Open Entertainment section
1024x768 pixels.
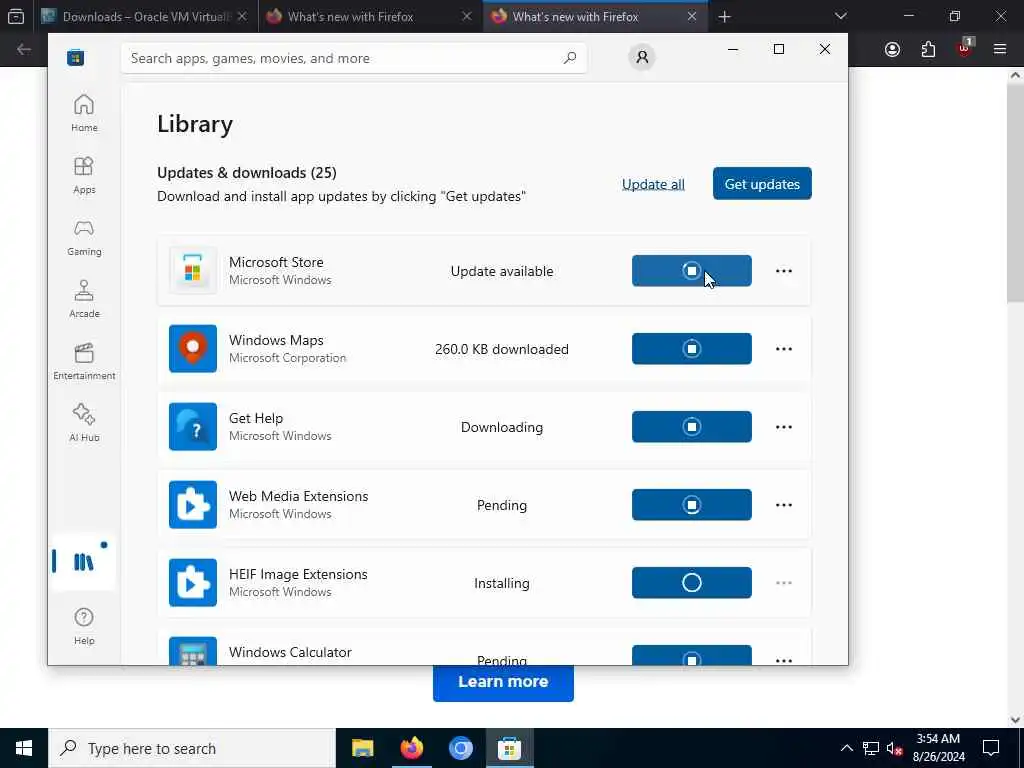(84, 361)
